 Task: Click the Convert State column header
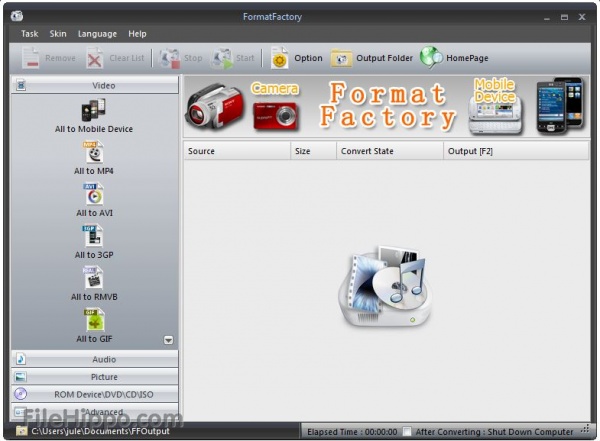[390, 151]
